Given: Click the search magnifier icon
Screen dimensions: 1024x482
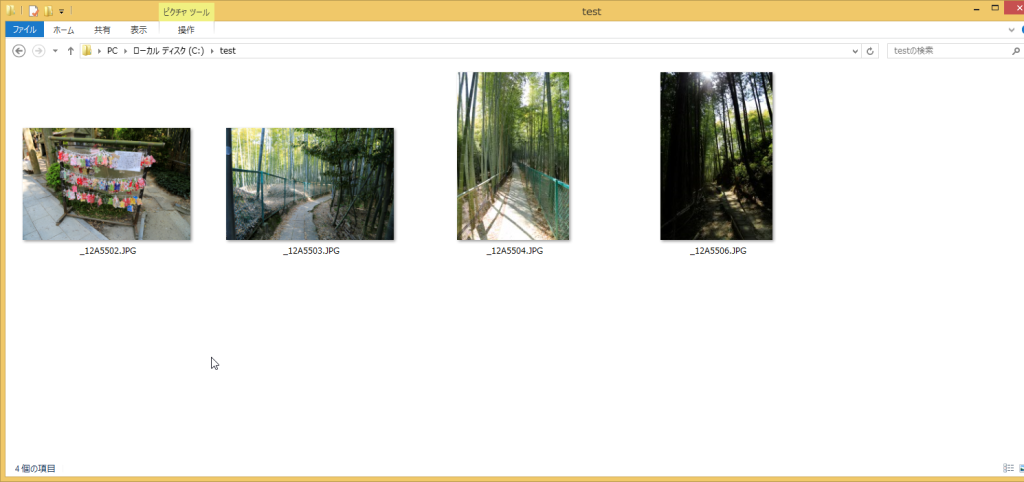Looking at the screenshot, I should [x=1016, y=51].
